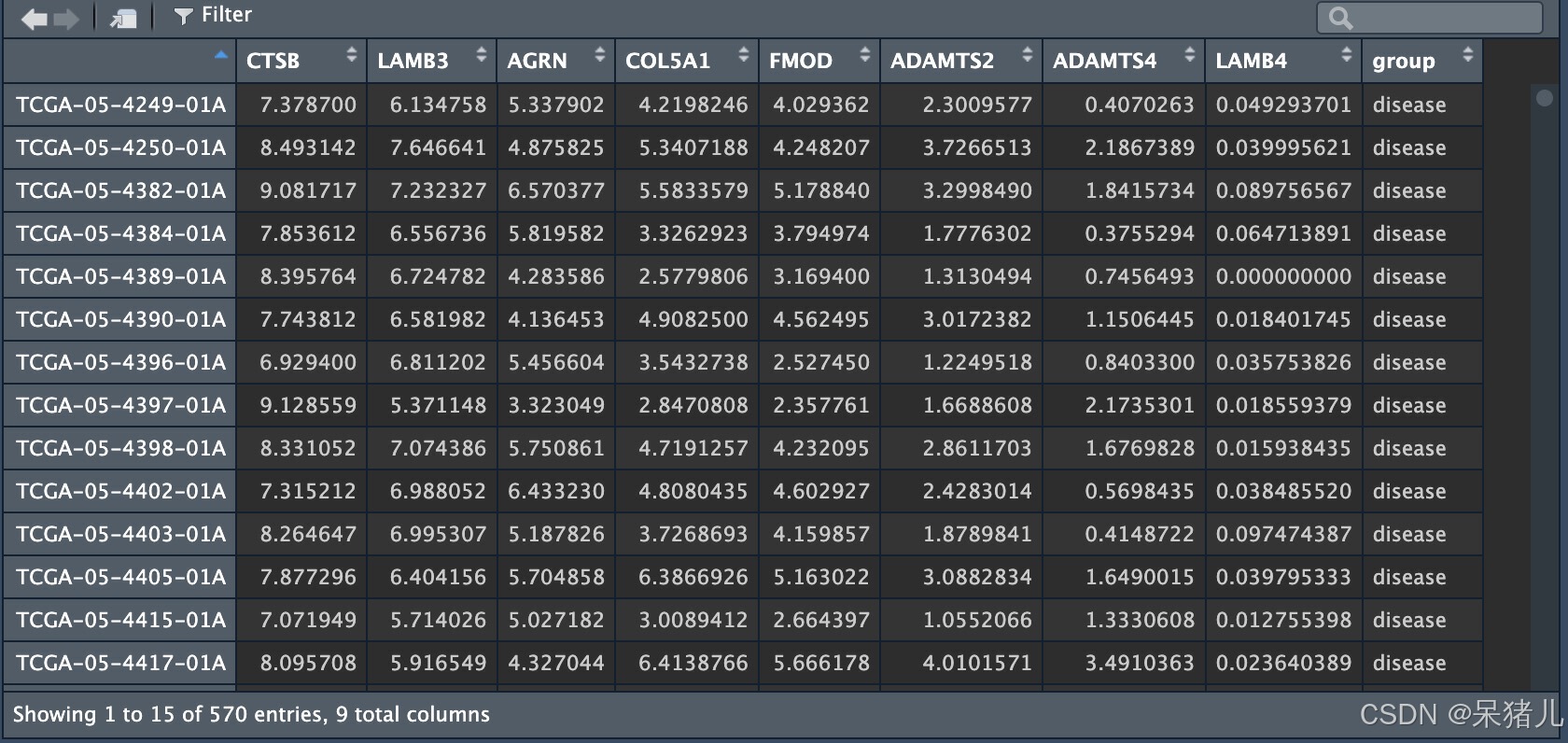1568x743 pixels.
Task: Click ADAMTS4 value 2.1867389
Action: [x=1140, y=147]
